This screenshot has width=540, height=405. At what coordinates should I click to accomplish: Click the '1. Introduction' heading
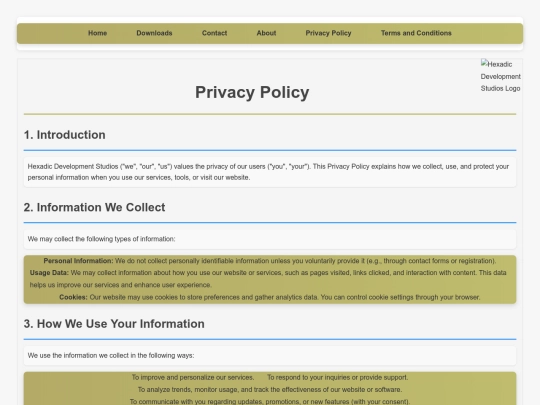[64, 135]
